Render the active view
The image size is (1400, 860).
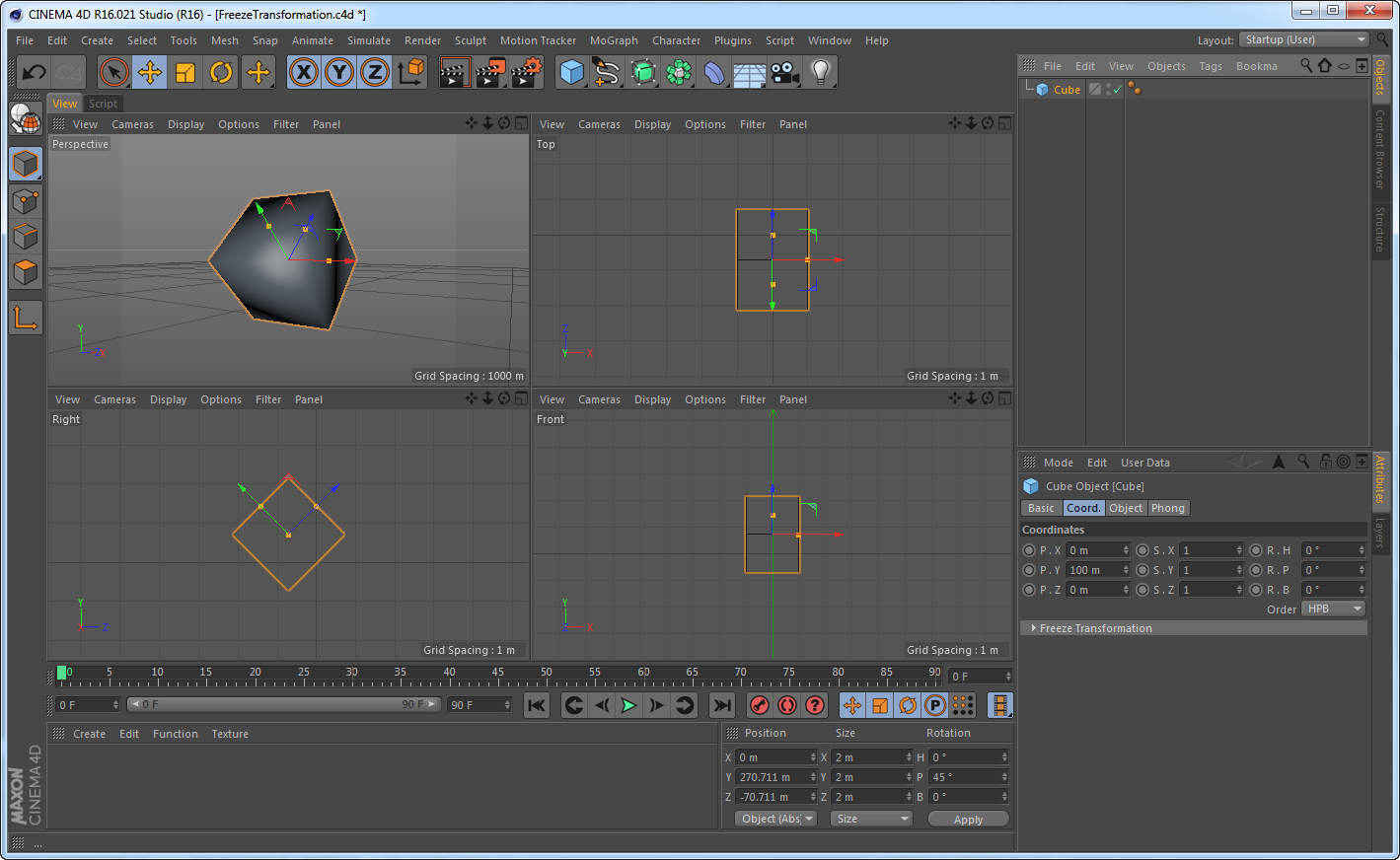pos(454,72)
